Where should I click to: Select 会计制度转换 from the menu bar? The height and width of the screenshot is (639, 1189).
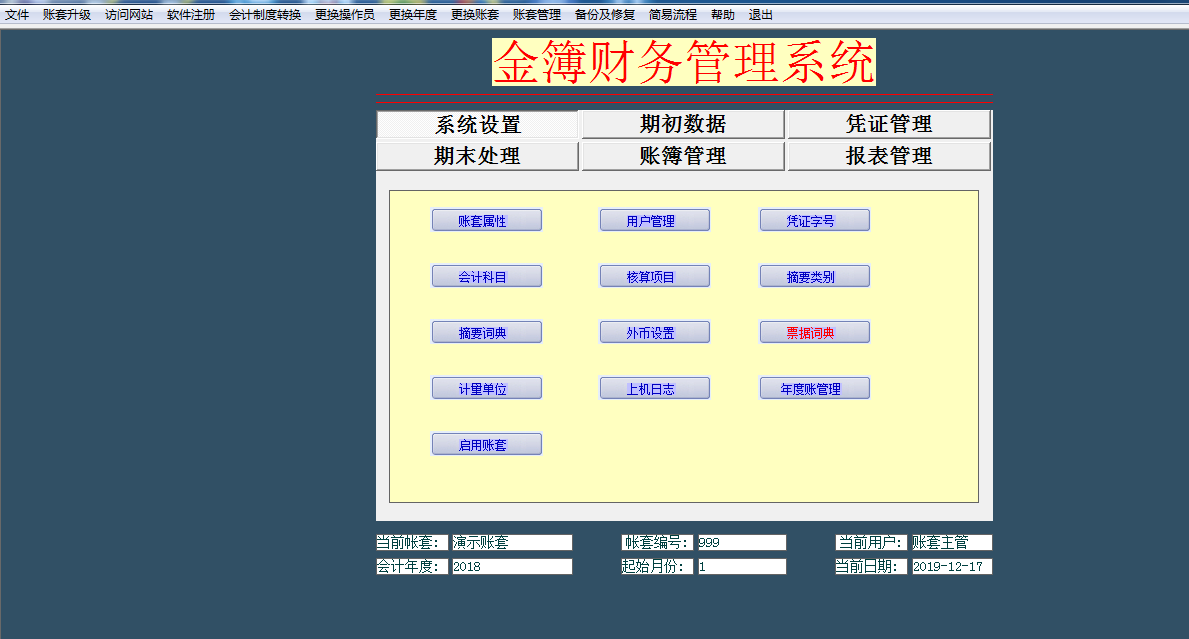click(265, 14)
